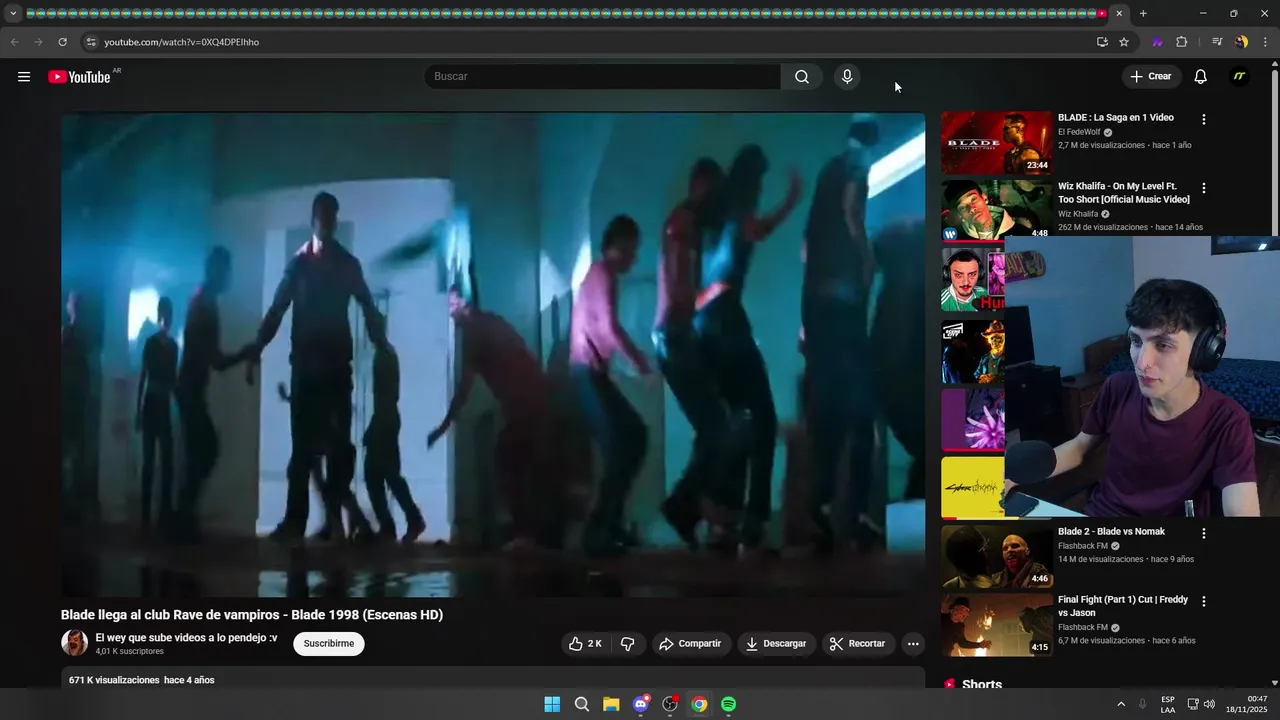Open the channel El wey que sube videos

tap(186, 638)
